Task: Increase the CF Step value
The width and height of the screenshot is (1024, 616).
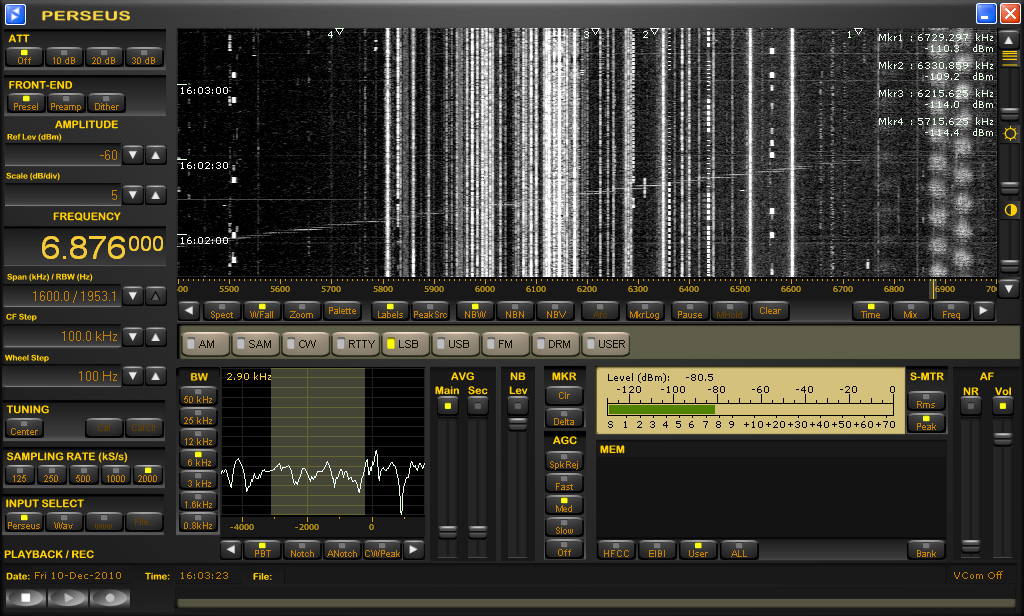Action: click(x=155, y=336)
